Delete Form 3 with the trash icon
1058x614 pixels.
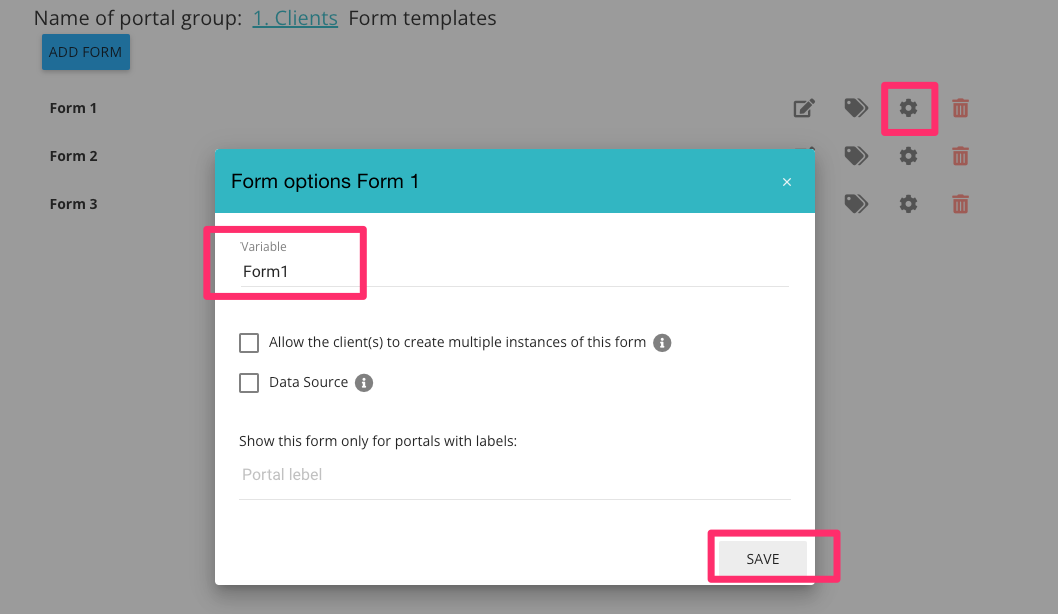[x=960, y=204]
